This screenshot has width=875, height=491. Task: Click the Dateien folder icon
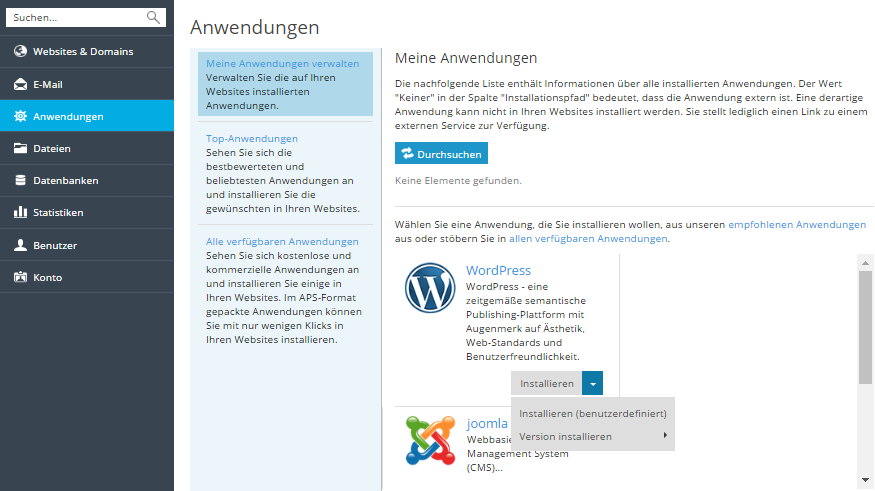pyautogui.click(x=20, y=148)
